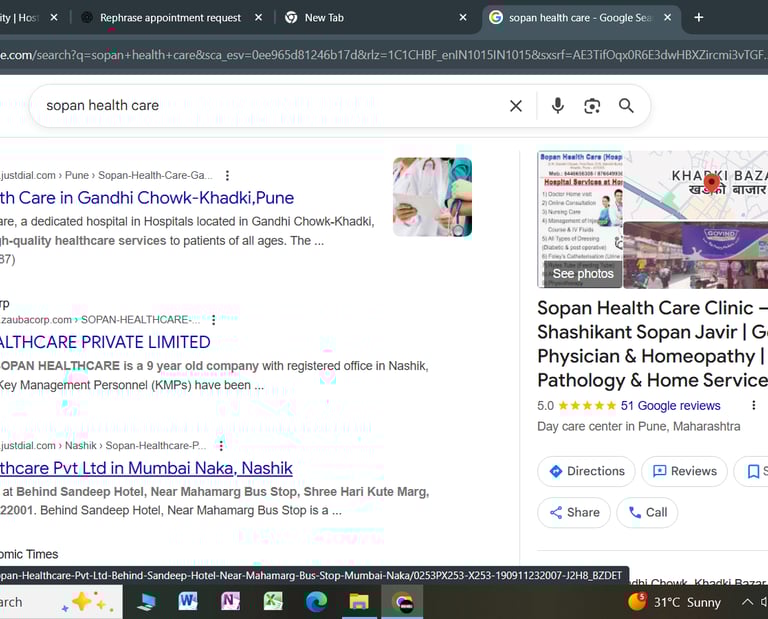The height and width of the screenshot is (619, 768).
Task: Click the Reviews button
Action: coord(684,471)
